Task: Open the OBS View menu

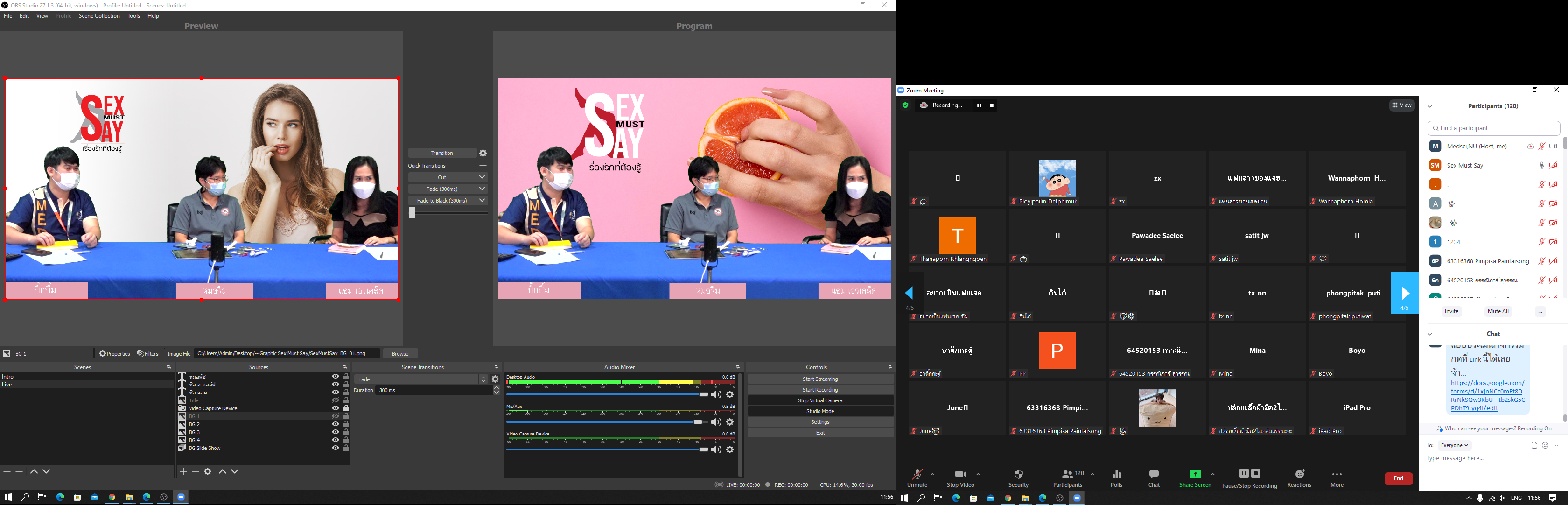Action: point(42,16)
